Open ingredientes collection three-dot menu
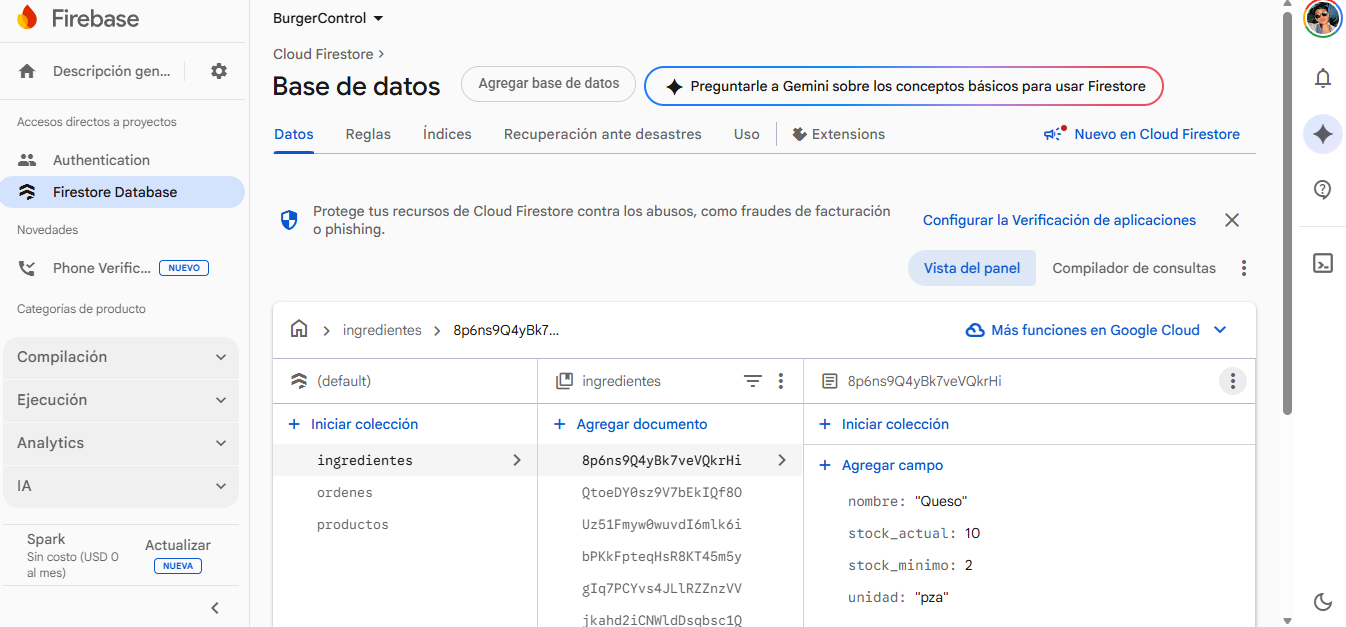Image resolution: width=1346 pixels, height=627 pixels. point(781,381)
